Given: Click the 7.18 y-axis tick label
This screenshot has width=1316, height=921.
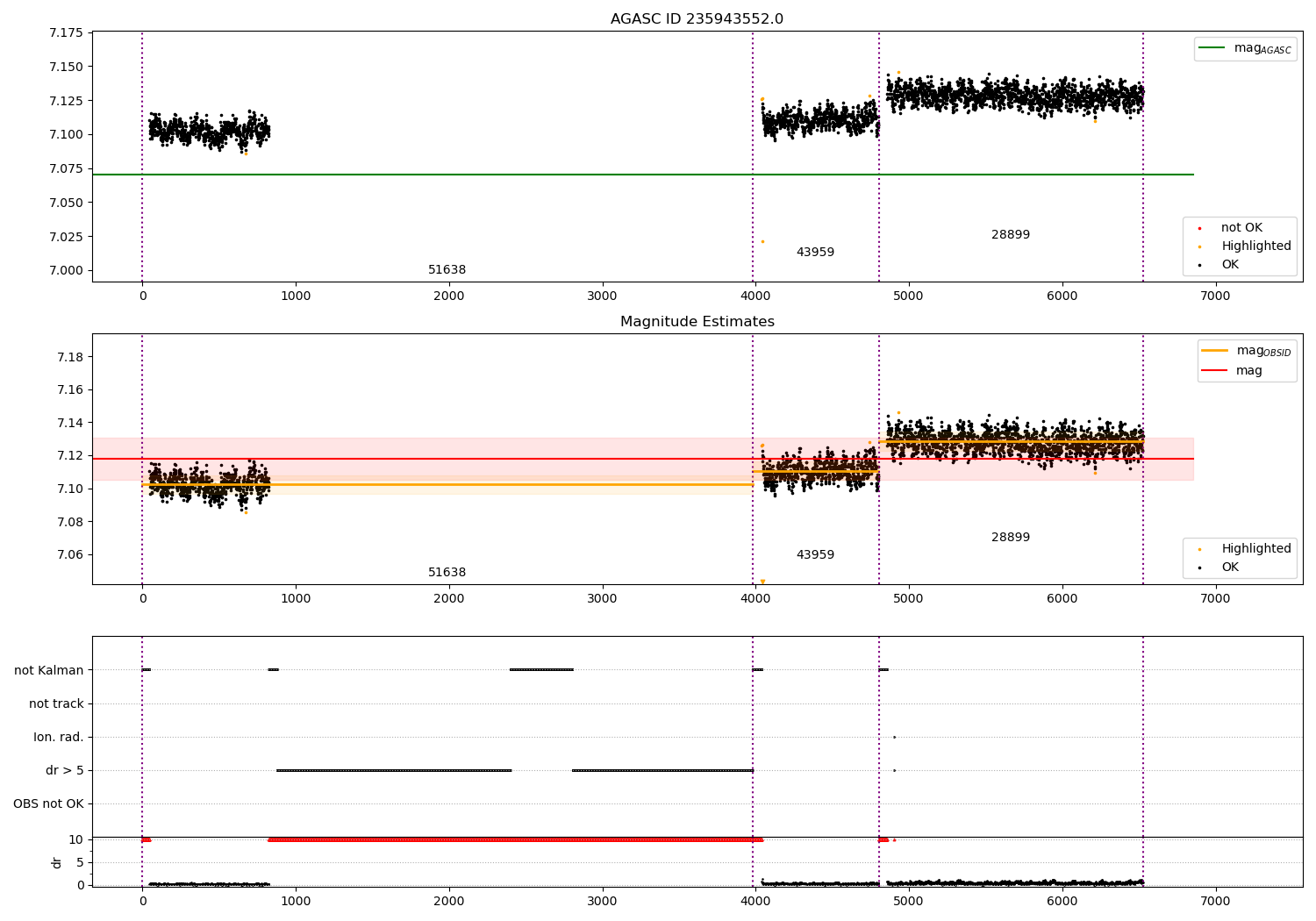Looking at the screenshot, I should (70, 357).
